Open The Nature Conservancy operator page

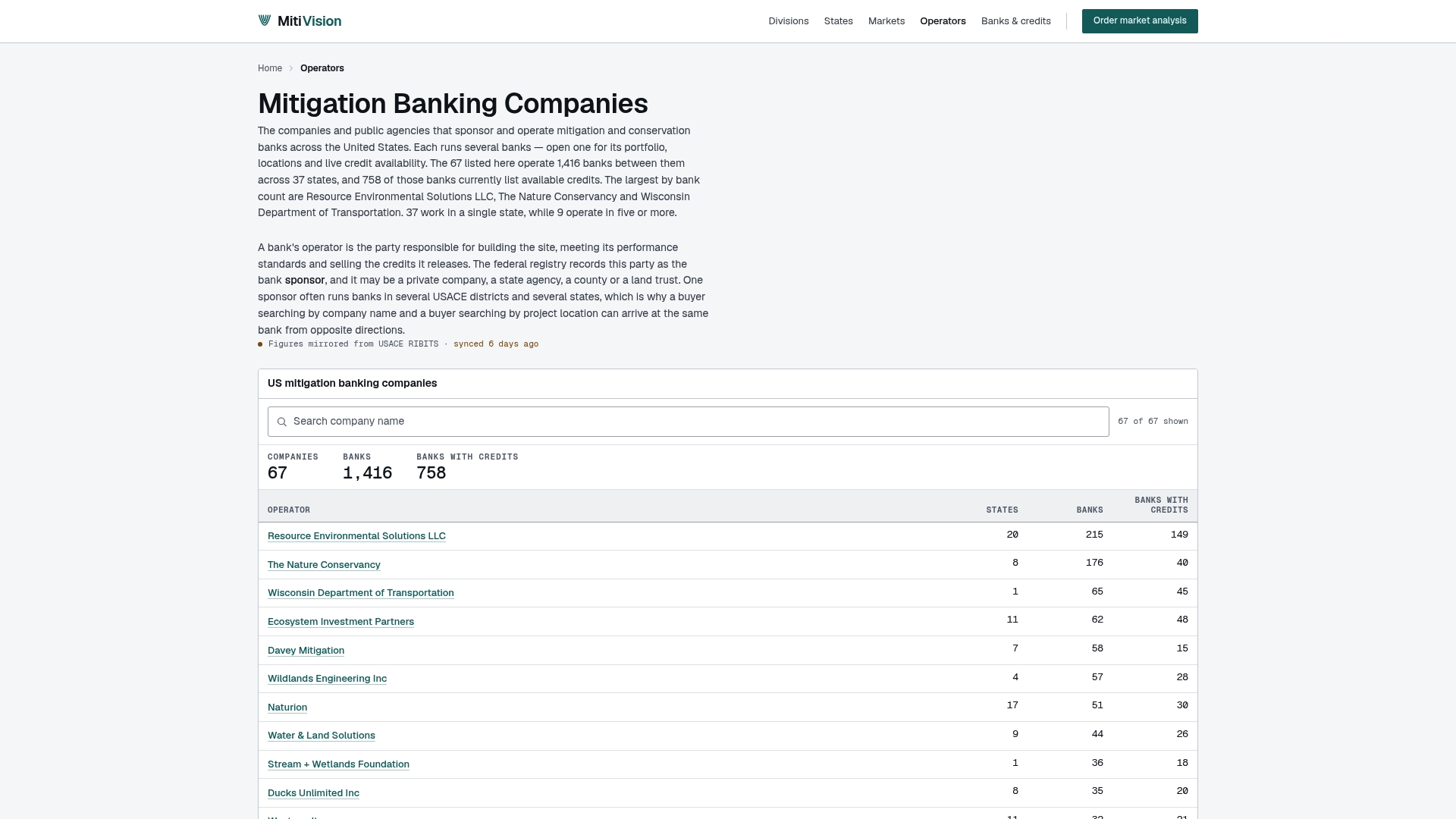[x=324, y=565]
